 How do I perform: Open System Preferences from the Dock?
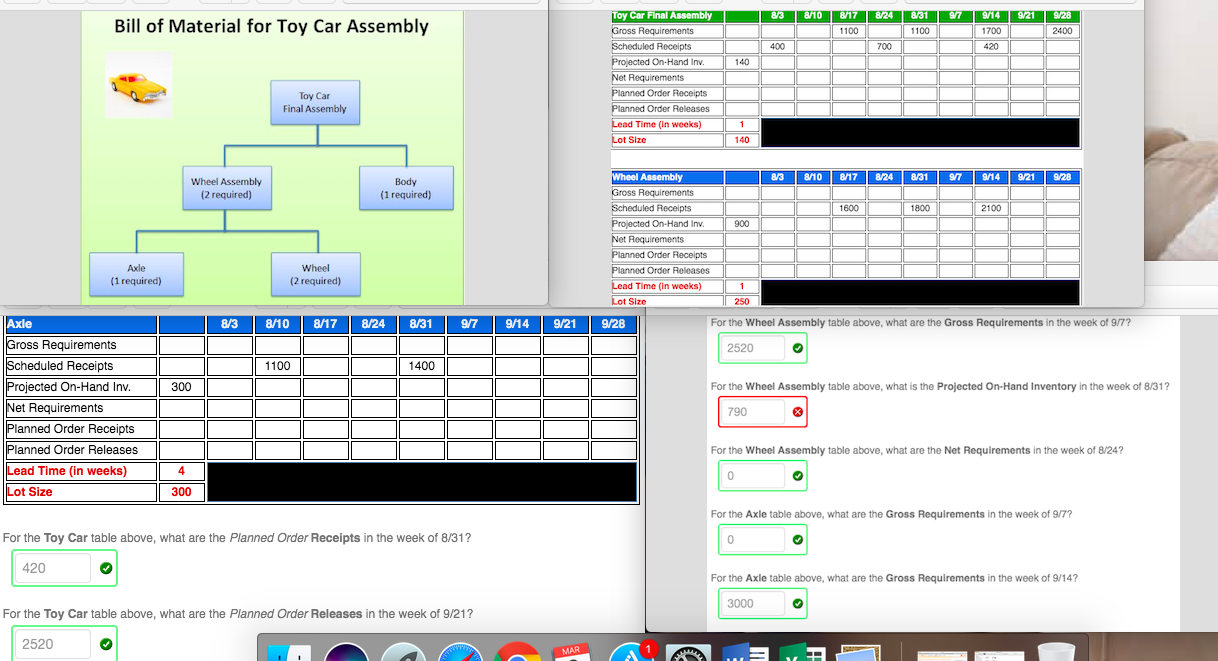click(690, 655)
